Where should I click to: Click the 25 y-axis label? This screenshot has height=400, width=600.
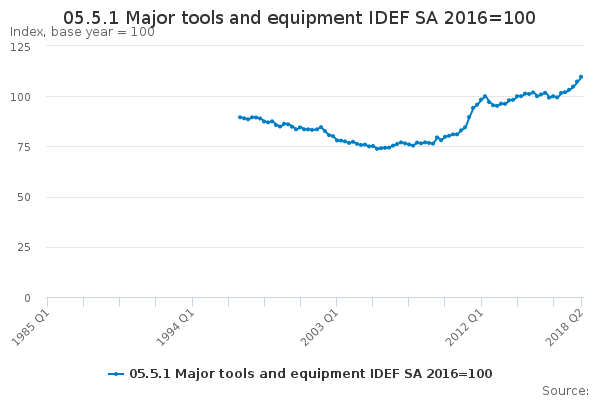[24, 248]
